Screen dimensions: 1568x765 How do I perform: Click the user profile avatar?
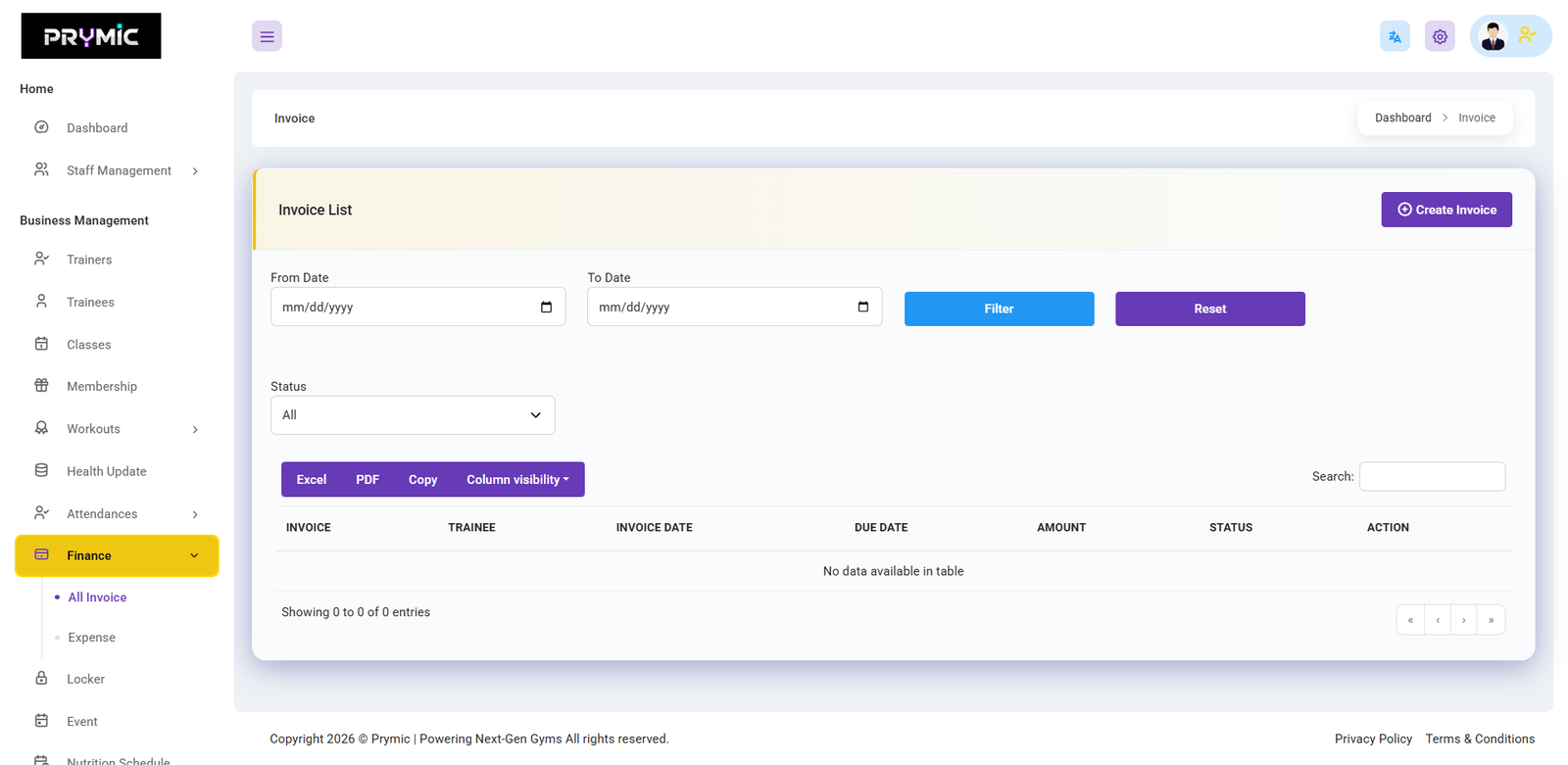[1493, 36]
